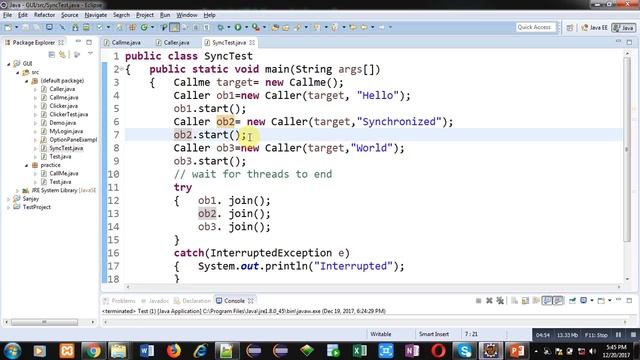Click the Quick Access search field
Screen dimensions: 640x360
(x=536, y=27)
